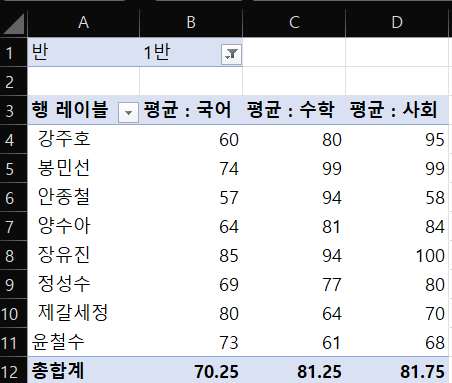Screen dimensions: 452x383
Task: Select 장유진's 사회 score 100
Action: [397, 255]
